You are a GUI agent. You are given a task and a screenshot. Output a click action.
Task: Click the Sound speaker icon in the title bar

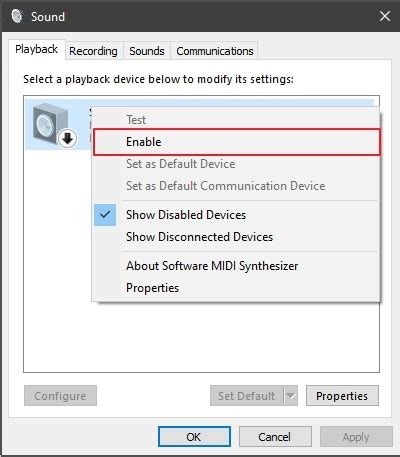(17, 16)
